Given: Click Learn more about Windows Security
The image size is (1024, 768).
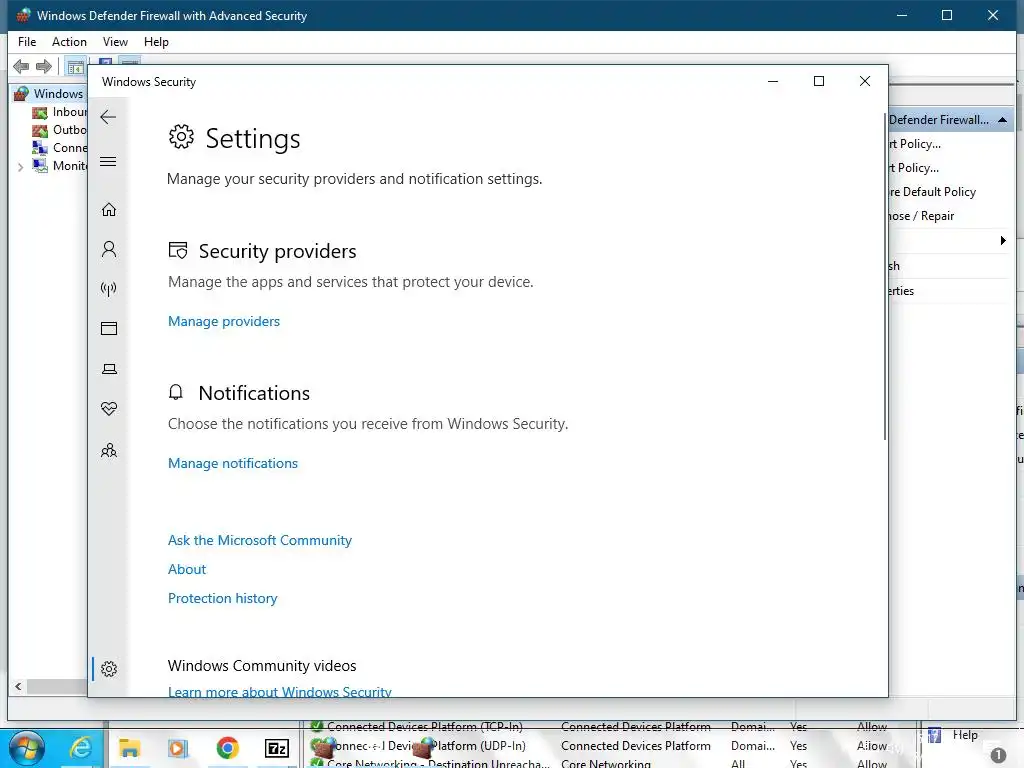Looking at the screenshot, I should (x=280, y=691).
